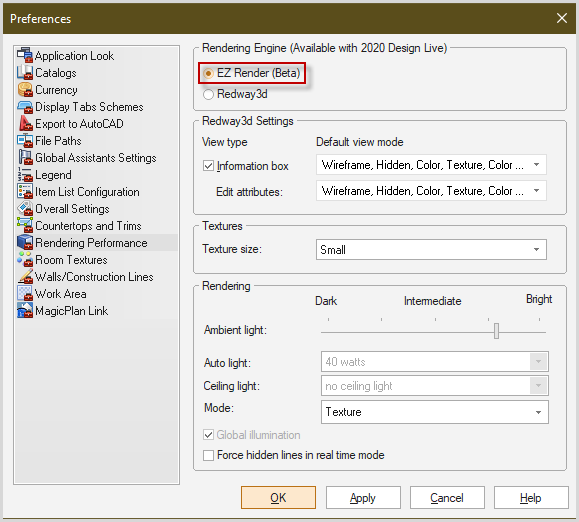Enable Force hidden lines in real time mode
Image resolution: width=579 pixels, height=522 pixels.
[208, 455]
